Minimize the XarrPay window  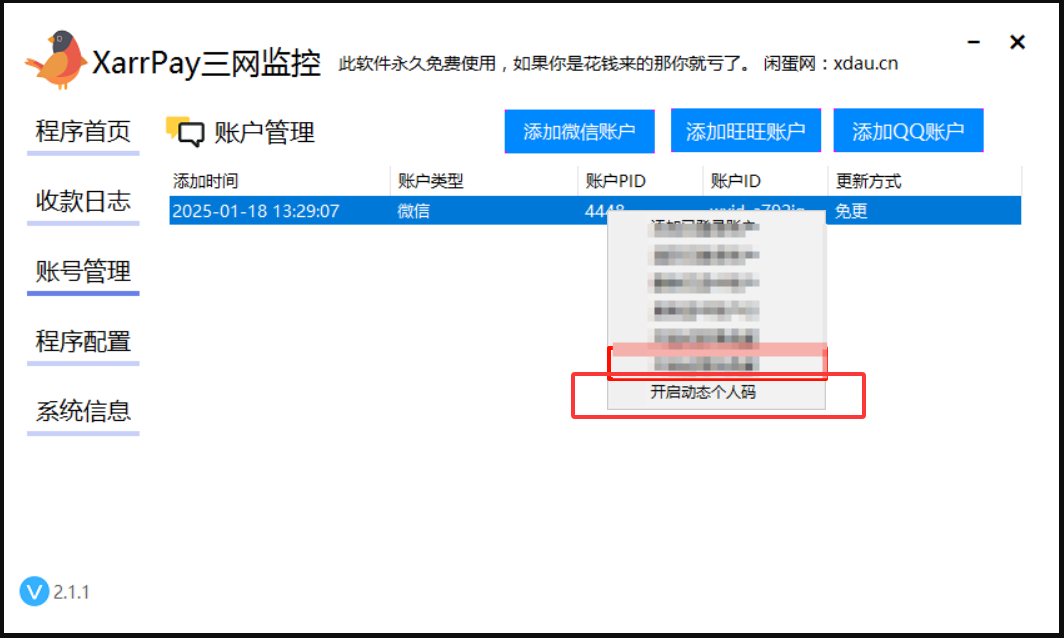tap(974, 43)
